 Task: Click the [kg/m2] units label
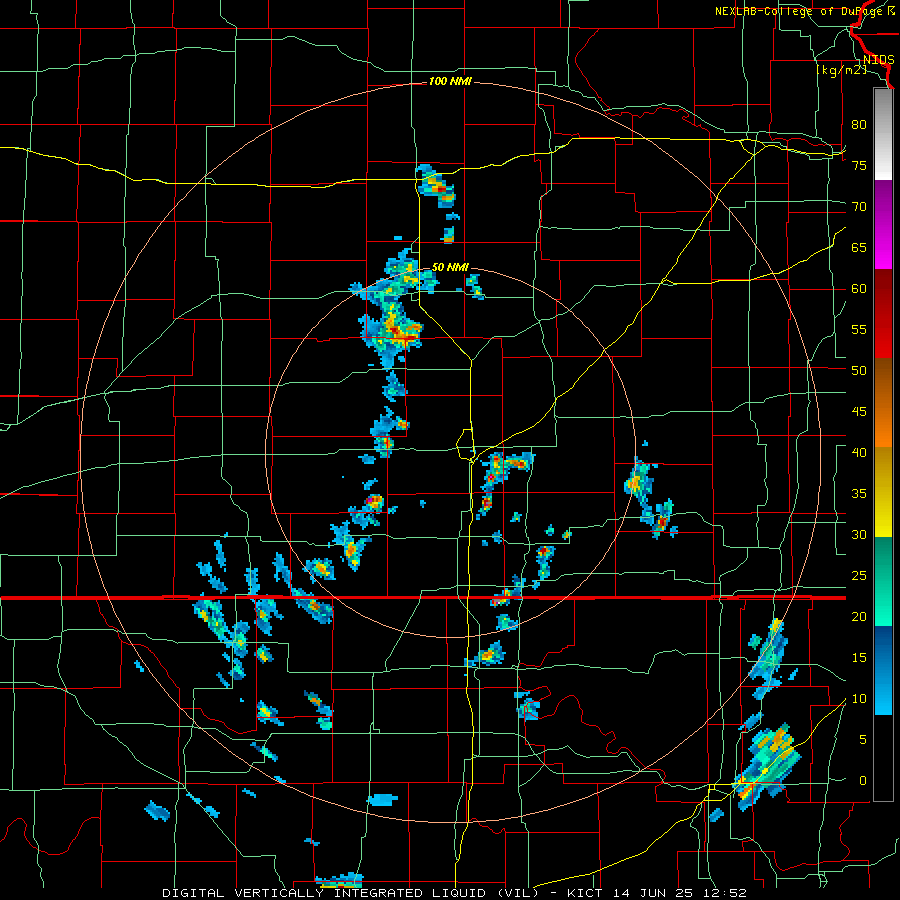[x=841, y=70]
